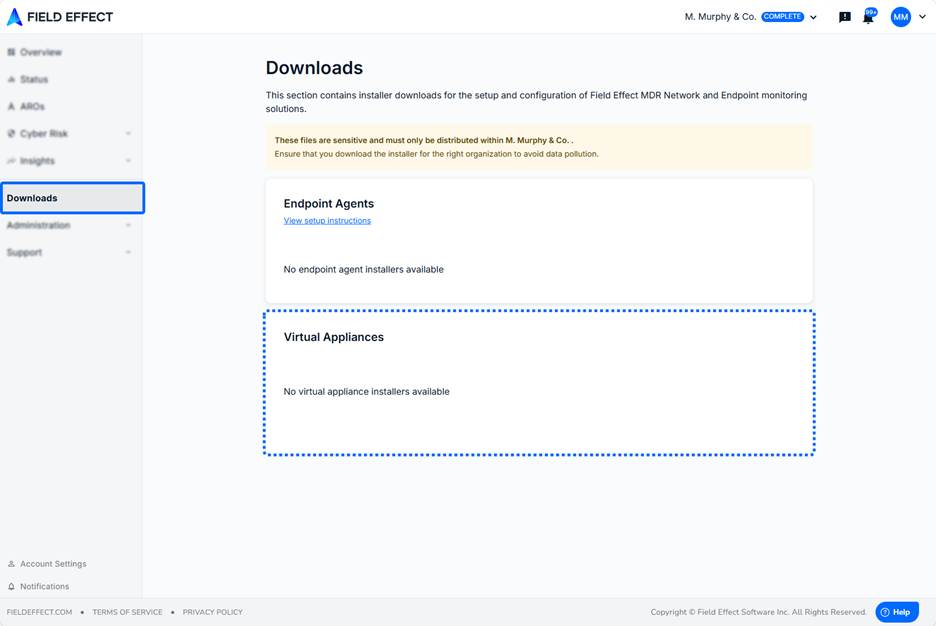Click the Status chart icon
The height and width of the screenshot is (626, 936).
pyautogui.click(x=11, y=79)
